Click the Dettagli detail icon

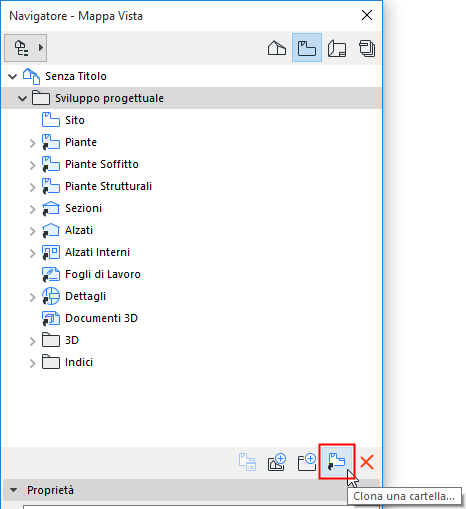click(51, 296)
